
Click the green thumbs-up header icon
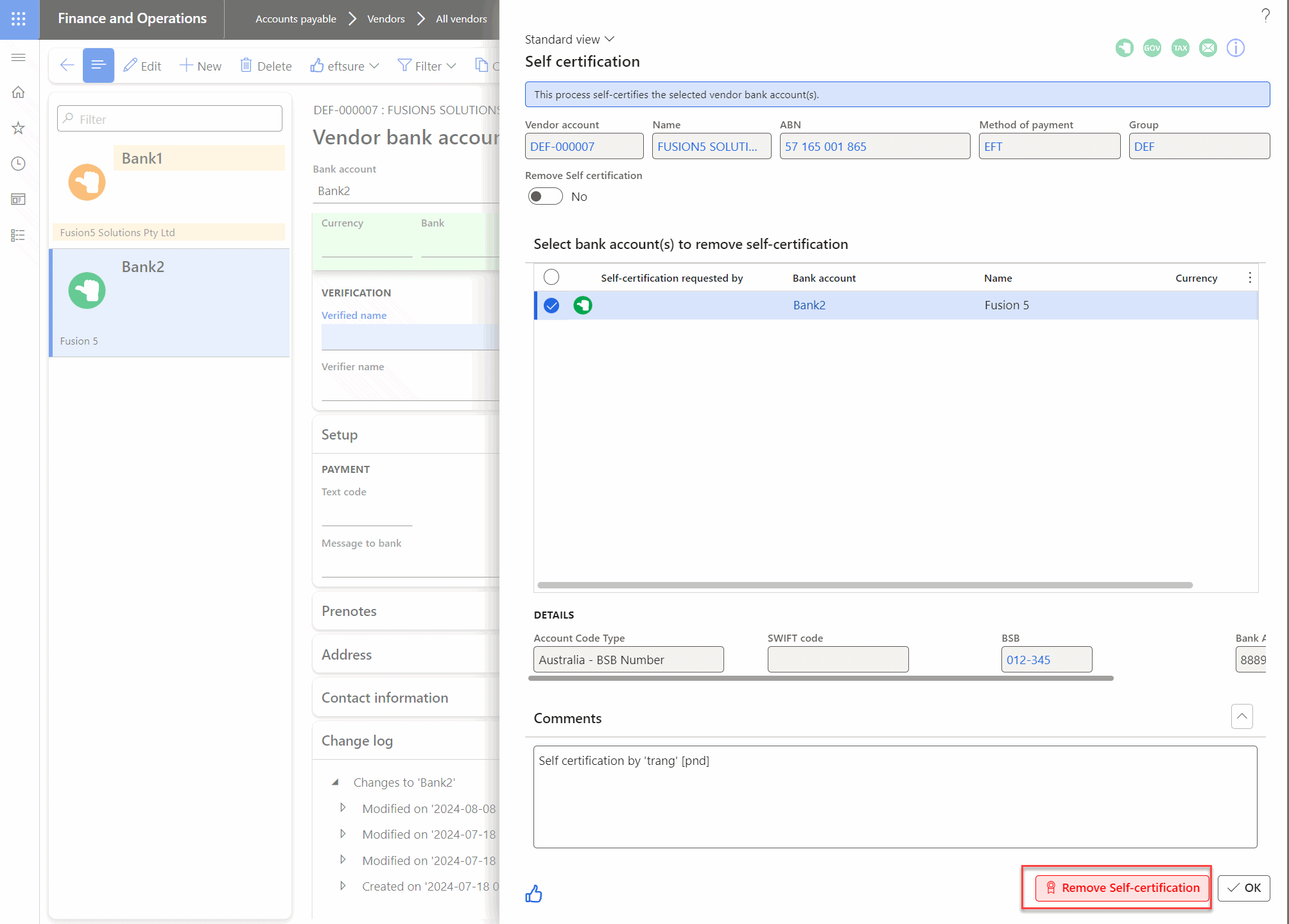(1125, 48)
